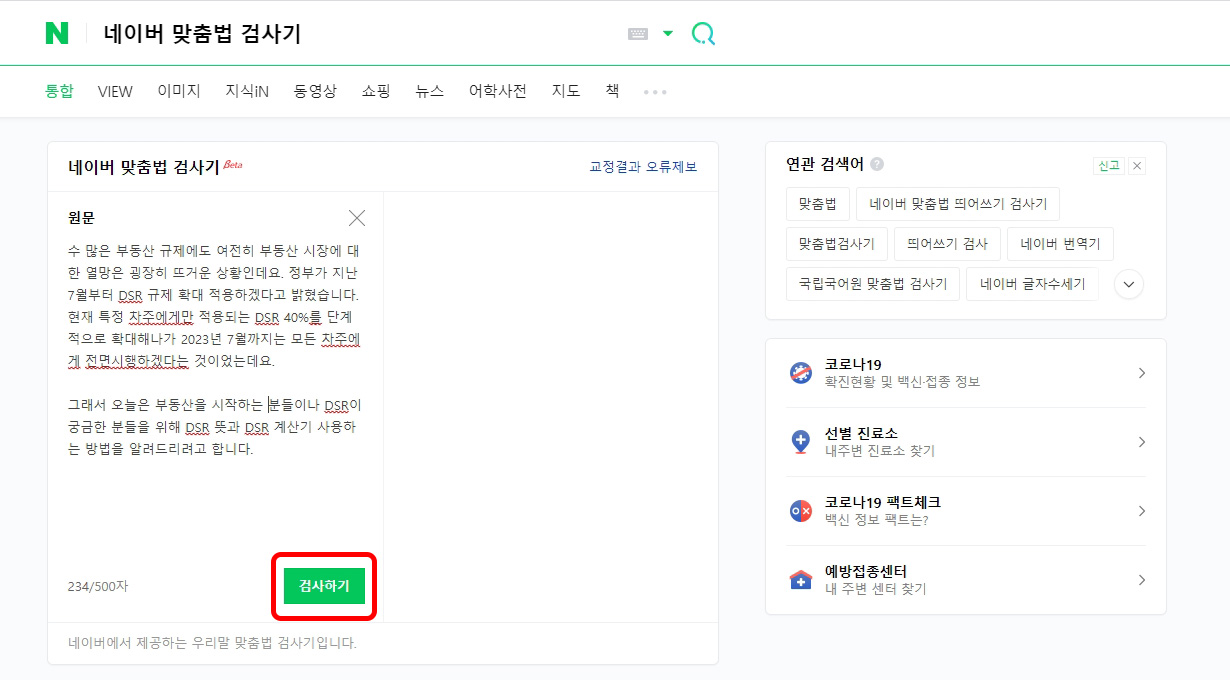Click the 팩트체크 OX icon

[x=801, y=511]
